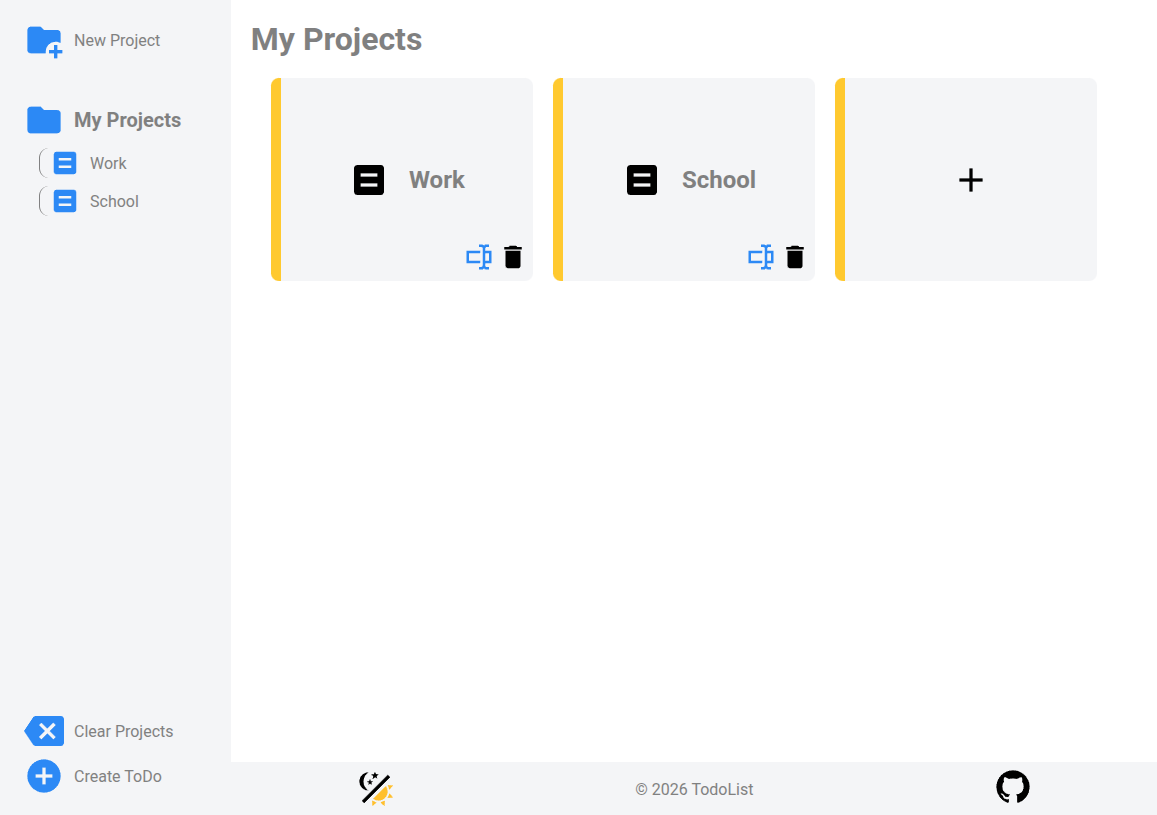
Task: Click the My Projects folder icon
Action: (44, 120)
